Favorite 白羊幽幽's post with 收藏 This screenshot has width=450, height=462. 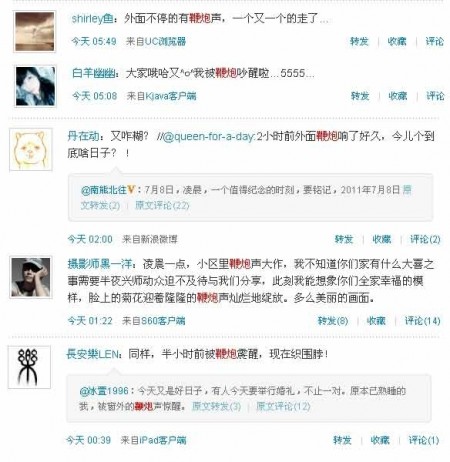(398, 96)
